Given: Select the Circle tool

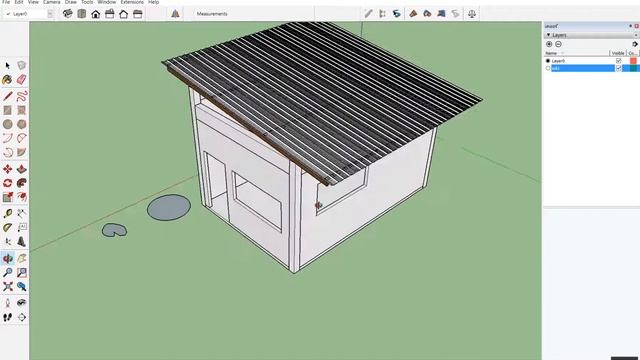Looking at the screenshot, I should [7, 124].
